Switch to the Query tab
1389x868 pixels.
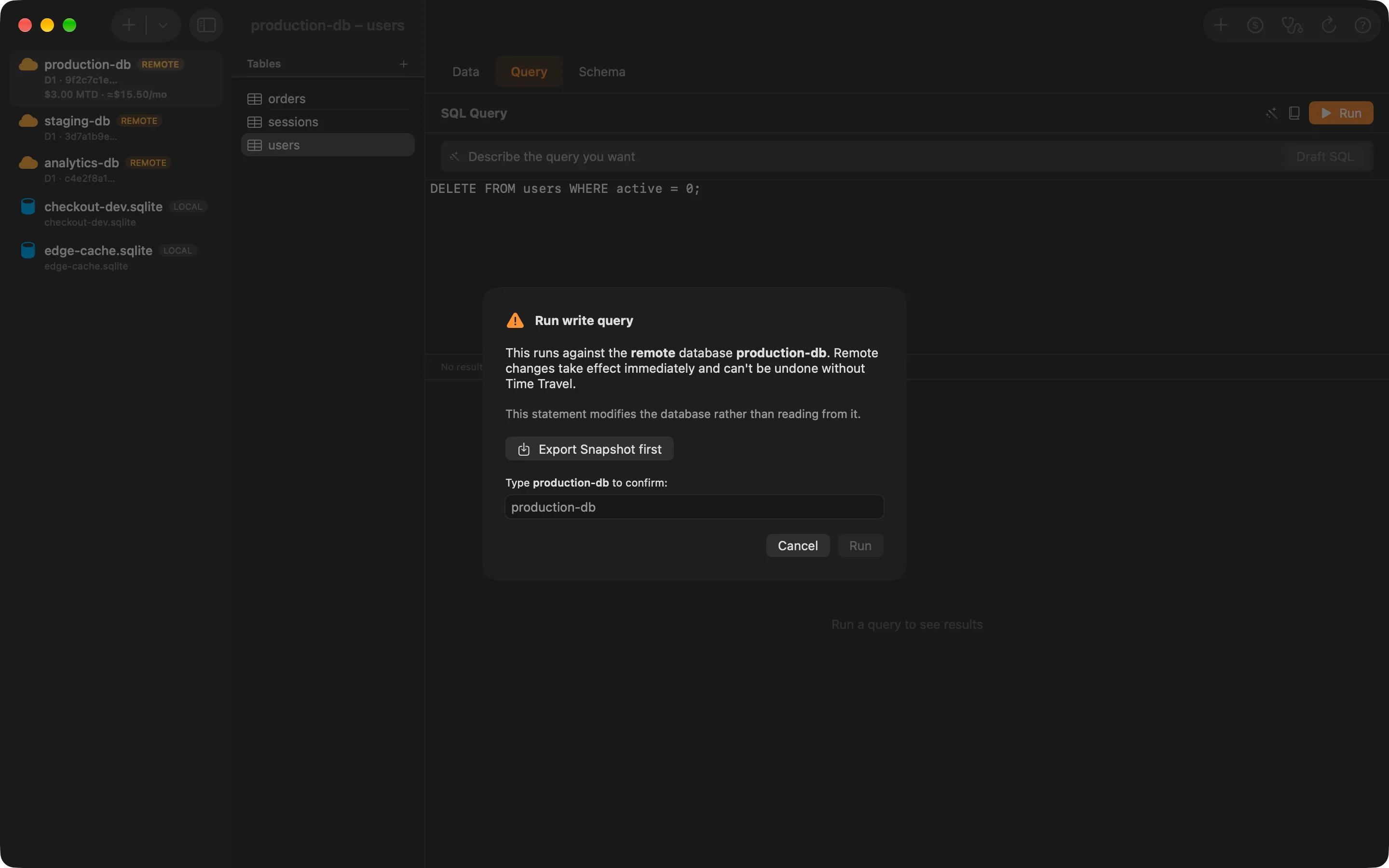coord(529,72)
